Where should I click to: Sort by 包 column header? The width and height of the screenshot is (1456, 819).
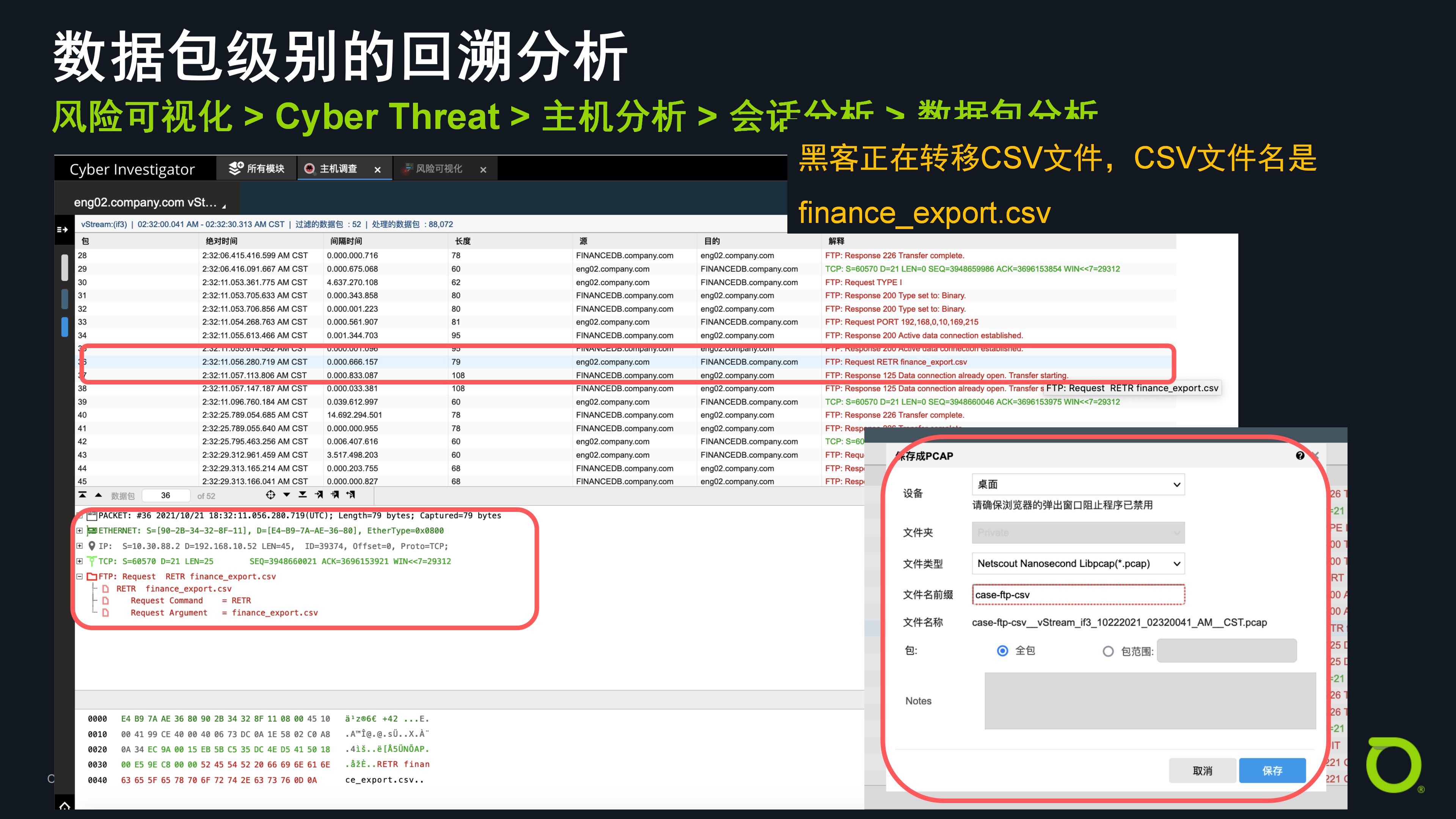137,242
